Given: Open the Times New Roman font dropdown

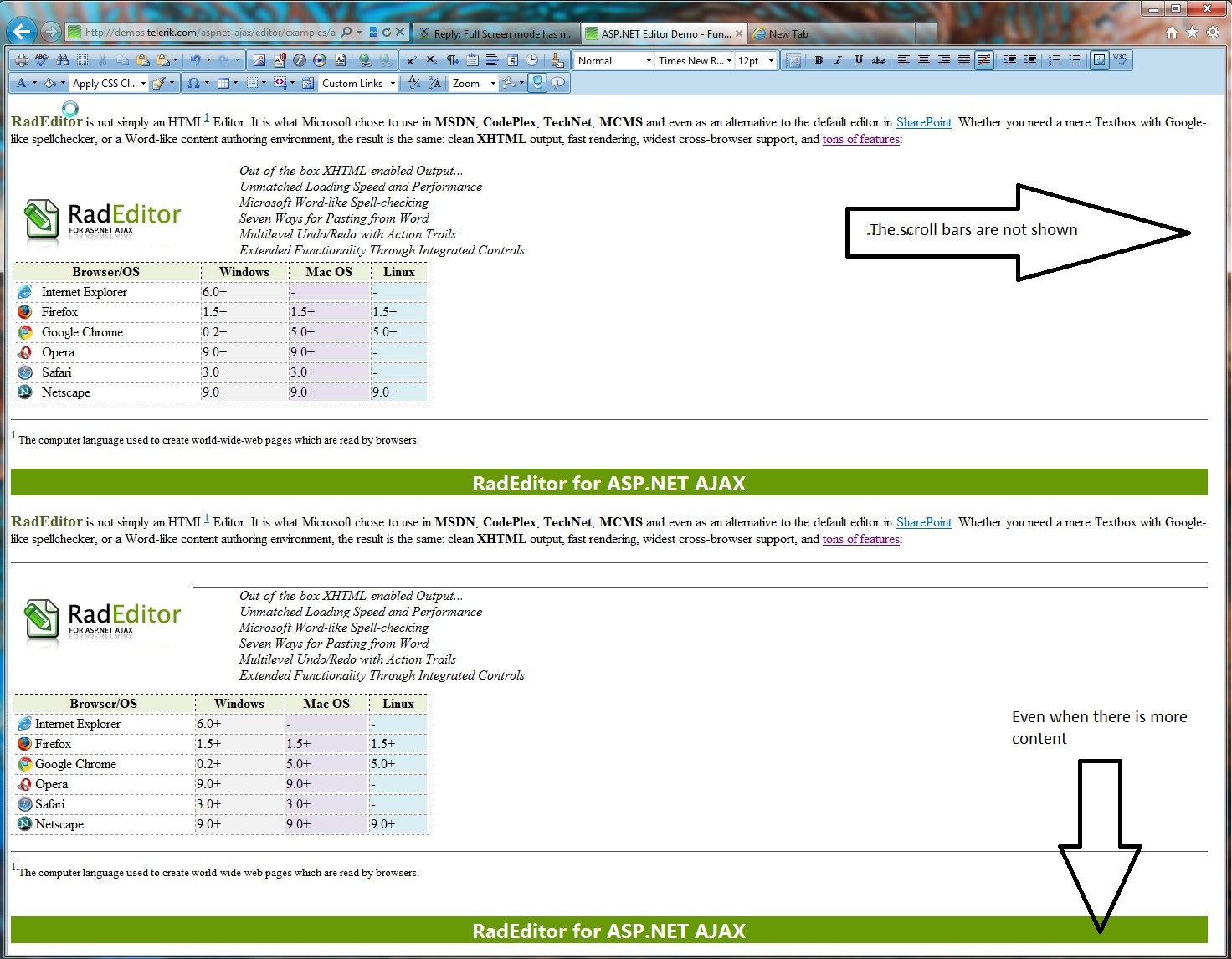Looking at the screenshot, I should 694,60.
